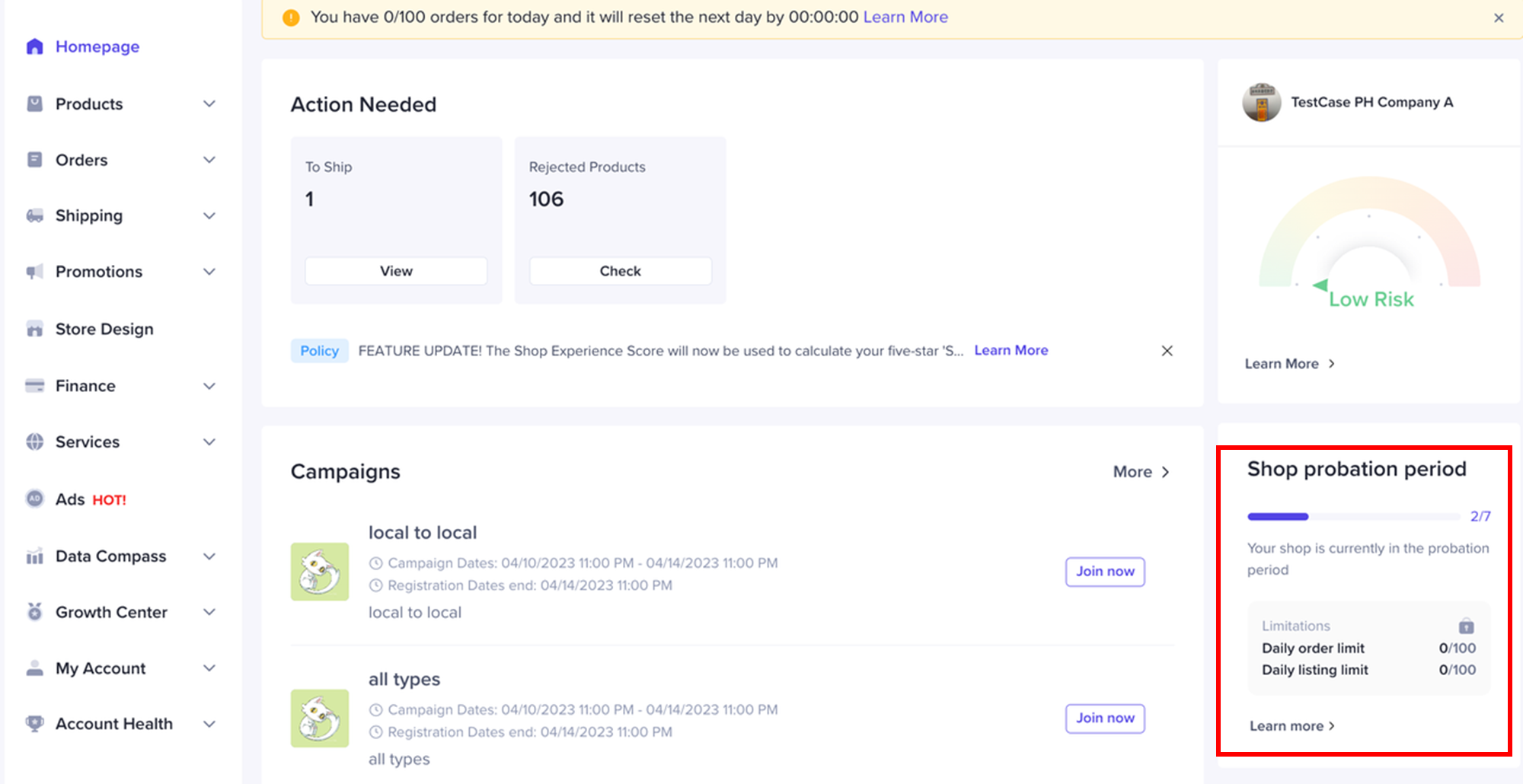Select the Account Health trophy icon
Screen dimensions: 1523x784
click(34, 723)
